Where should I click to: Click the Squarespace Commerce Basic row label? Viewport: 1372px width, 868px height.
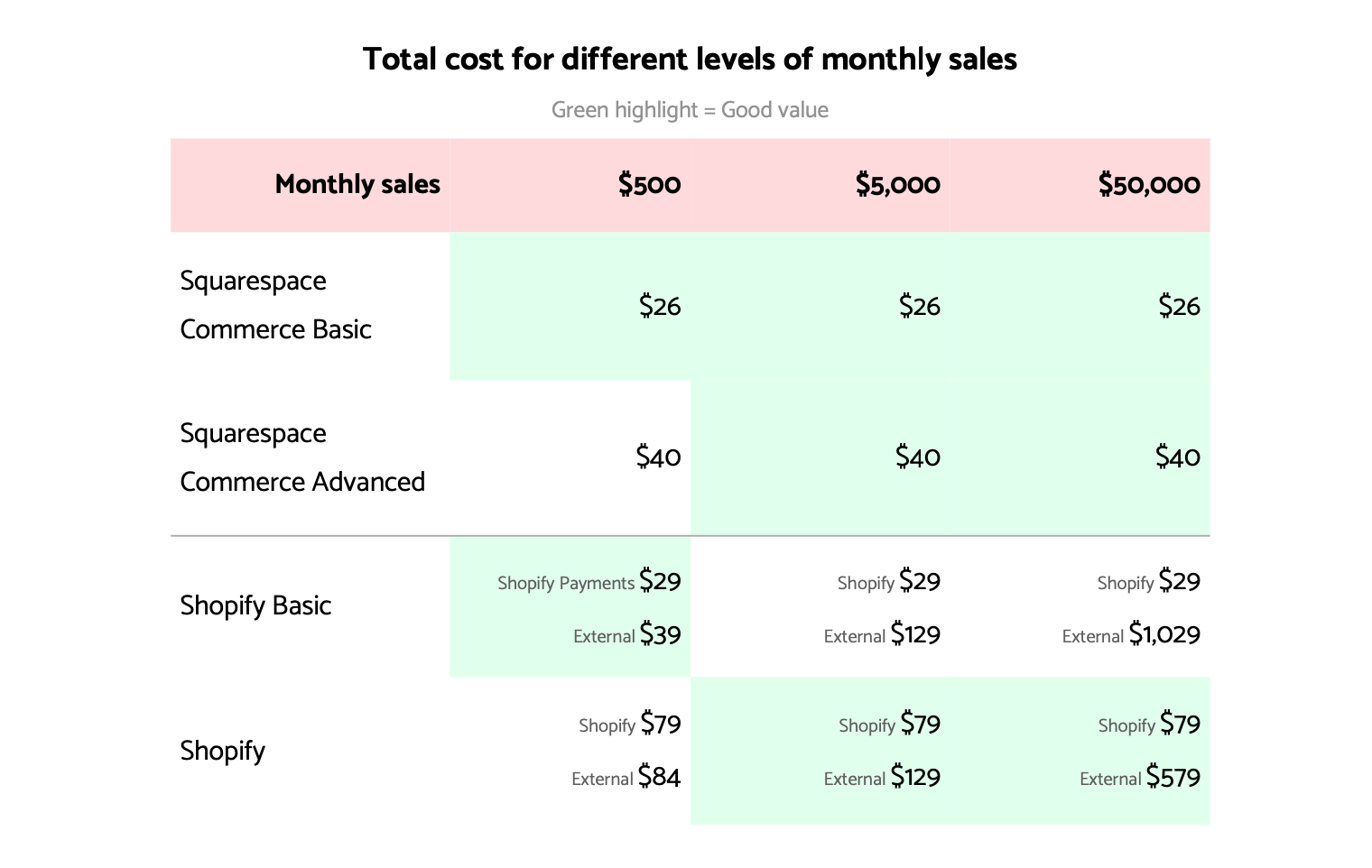click(275, 305)
